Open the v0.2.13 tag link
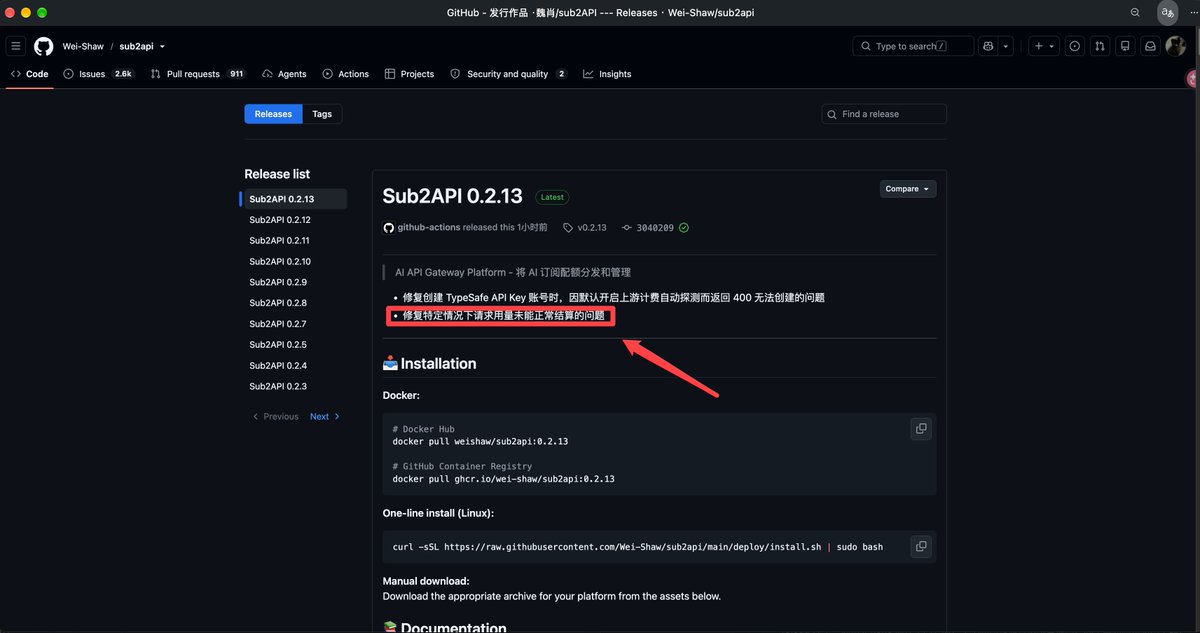 [585, 228]
